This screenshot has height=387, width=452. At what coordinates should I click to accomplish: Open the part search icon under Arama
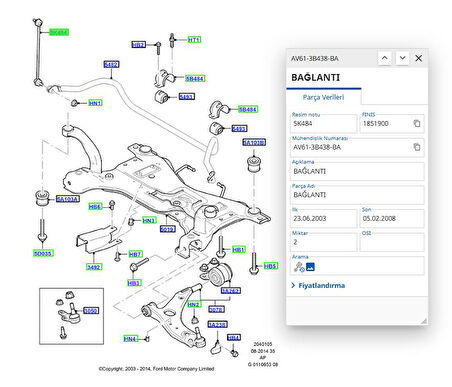coord(299,267)
